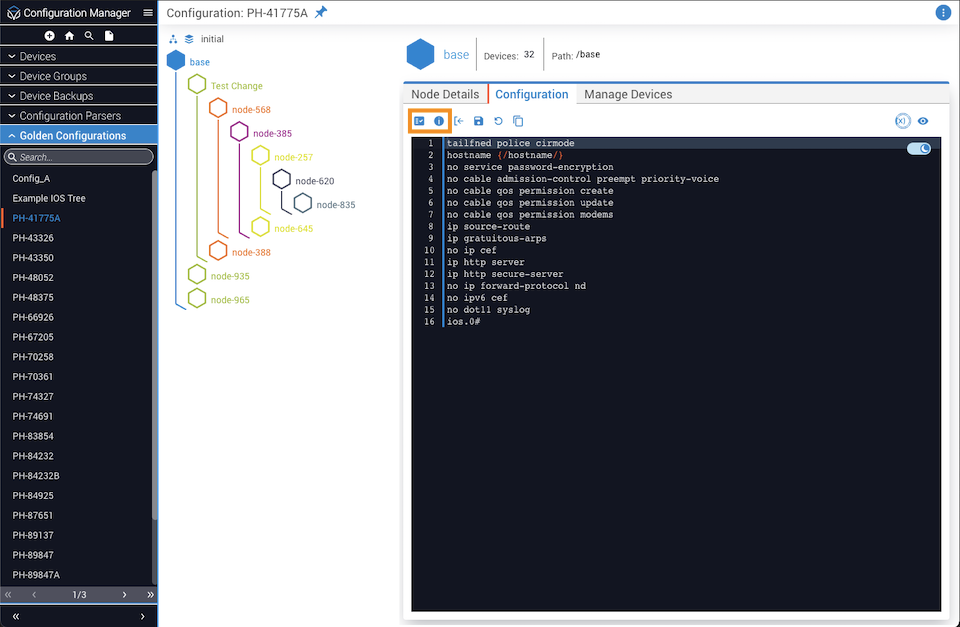Screen dimensions: 960x627
Task: Click the magnifier icon in the sidebar toolbar
Action: (89, 36)
